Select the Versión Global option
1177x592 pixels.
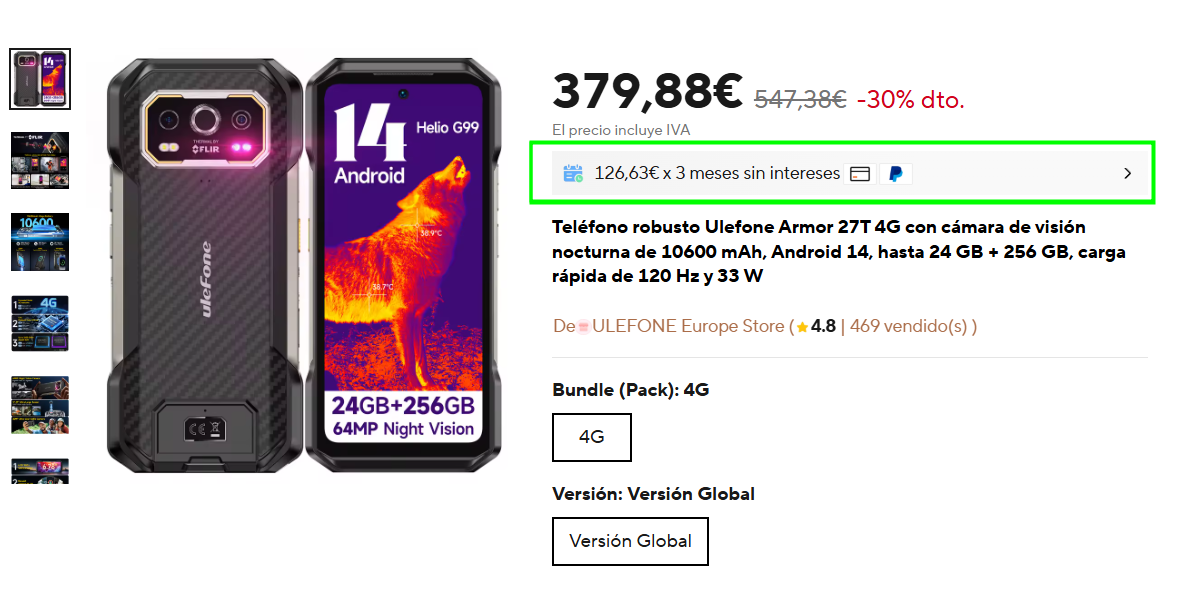pyautogui.click(x=631, y=541)
